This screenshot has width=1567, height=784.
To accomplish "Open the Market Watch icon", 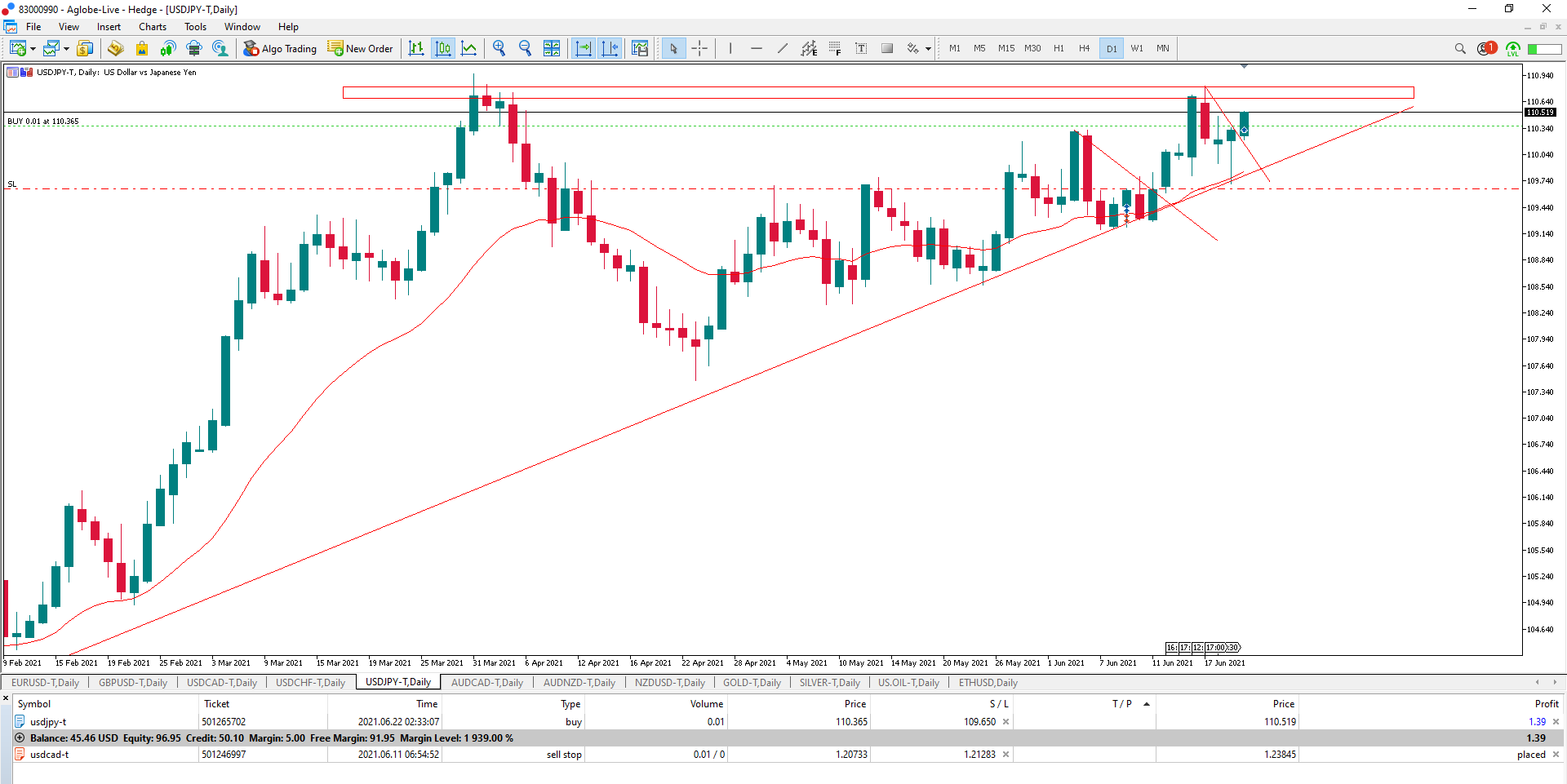I will click(x=115, y=49).
